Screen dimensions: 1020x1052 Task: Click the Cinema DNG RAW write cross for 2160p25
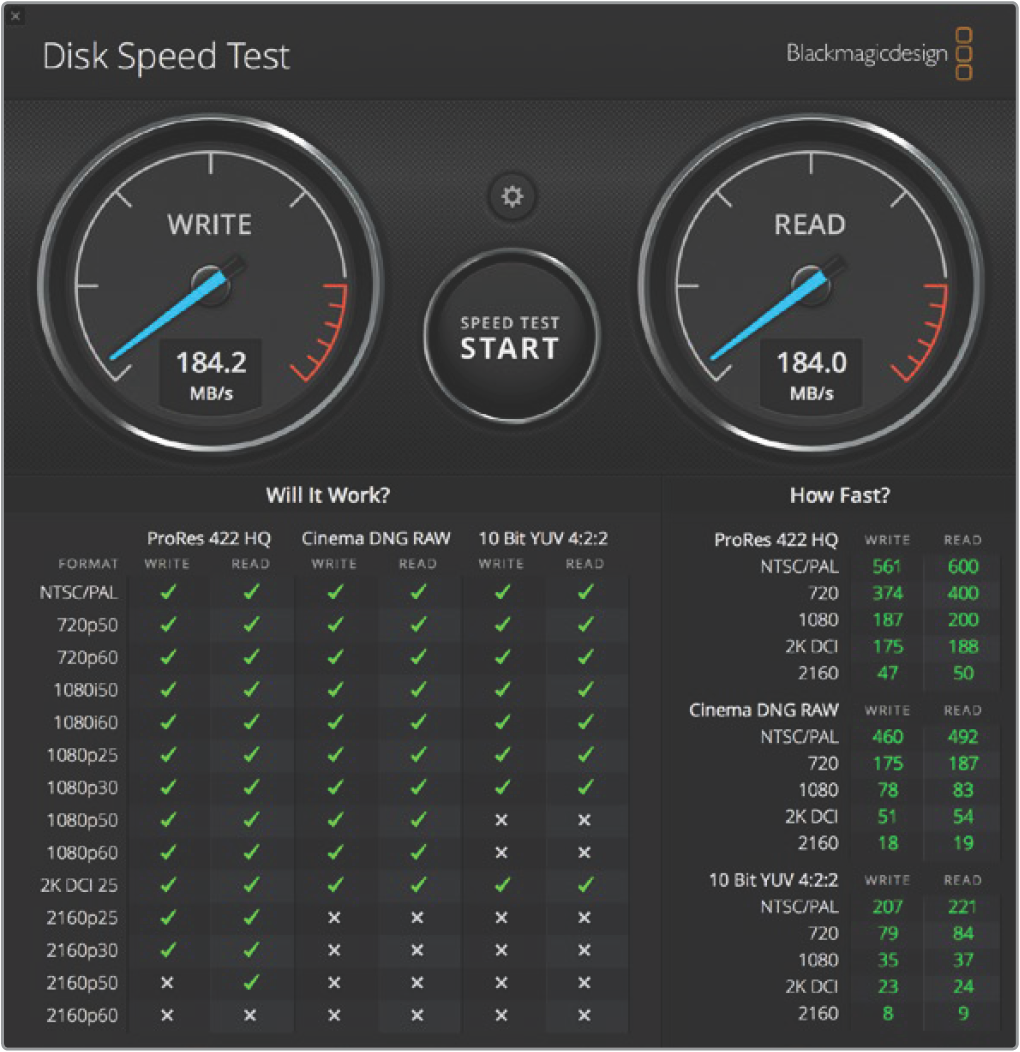334,917
